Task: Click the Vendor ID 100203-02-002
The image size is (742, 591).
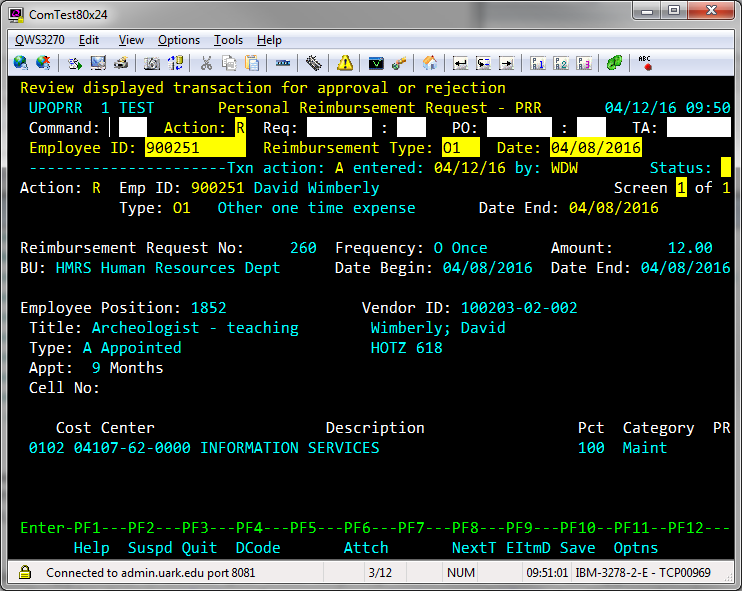Action: click(519, 308)
